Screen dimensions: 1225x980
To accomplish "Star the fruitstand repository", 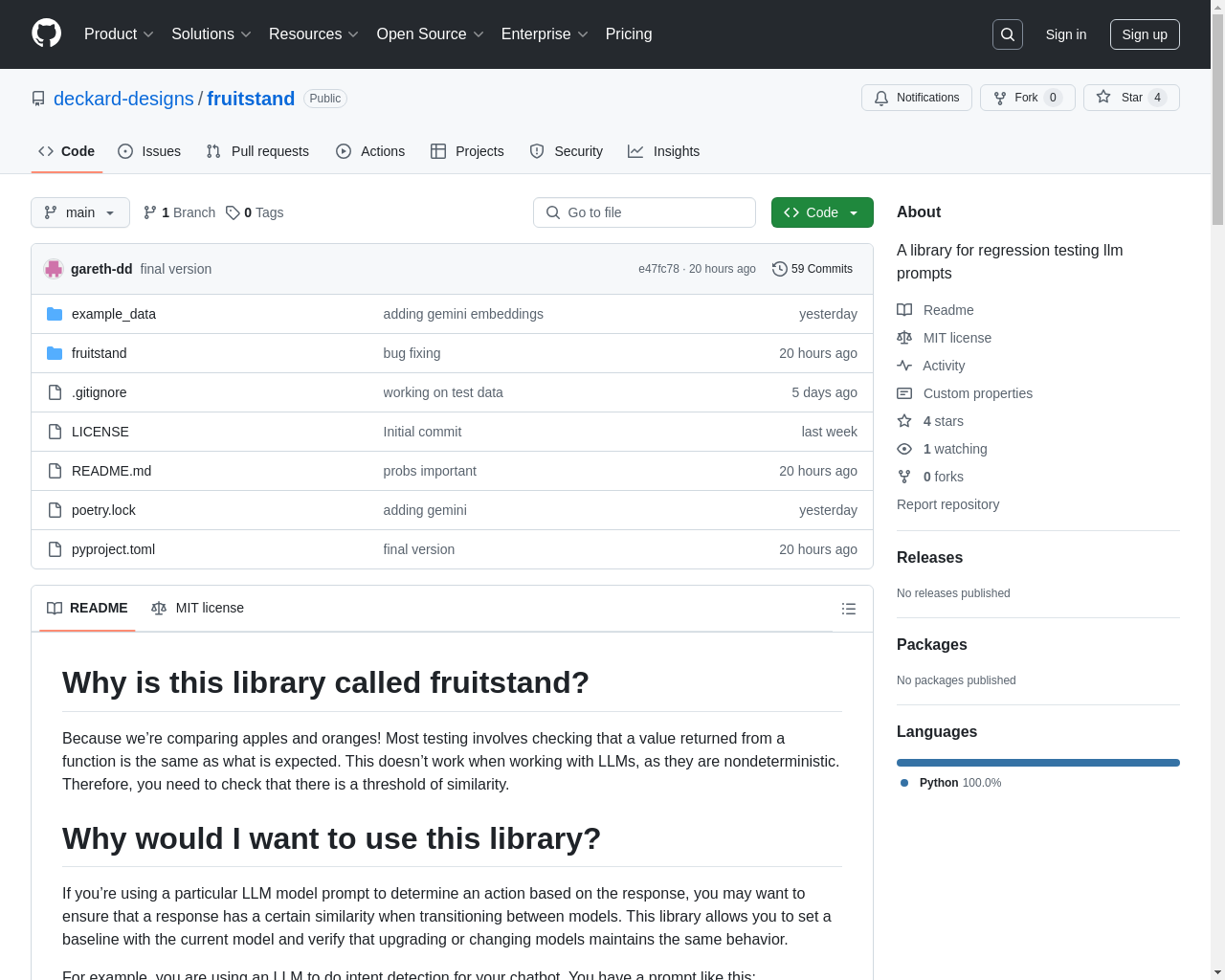I will coord(1131,98).
